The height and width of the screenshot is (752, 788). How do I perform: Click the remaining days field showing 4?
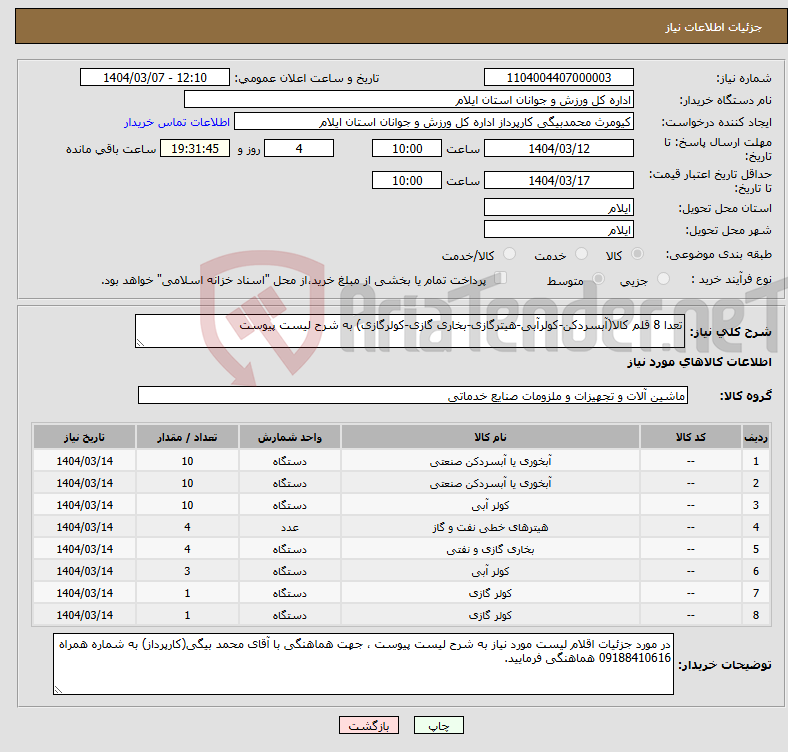(x=299, y=149)
